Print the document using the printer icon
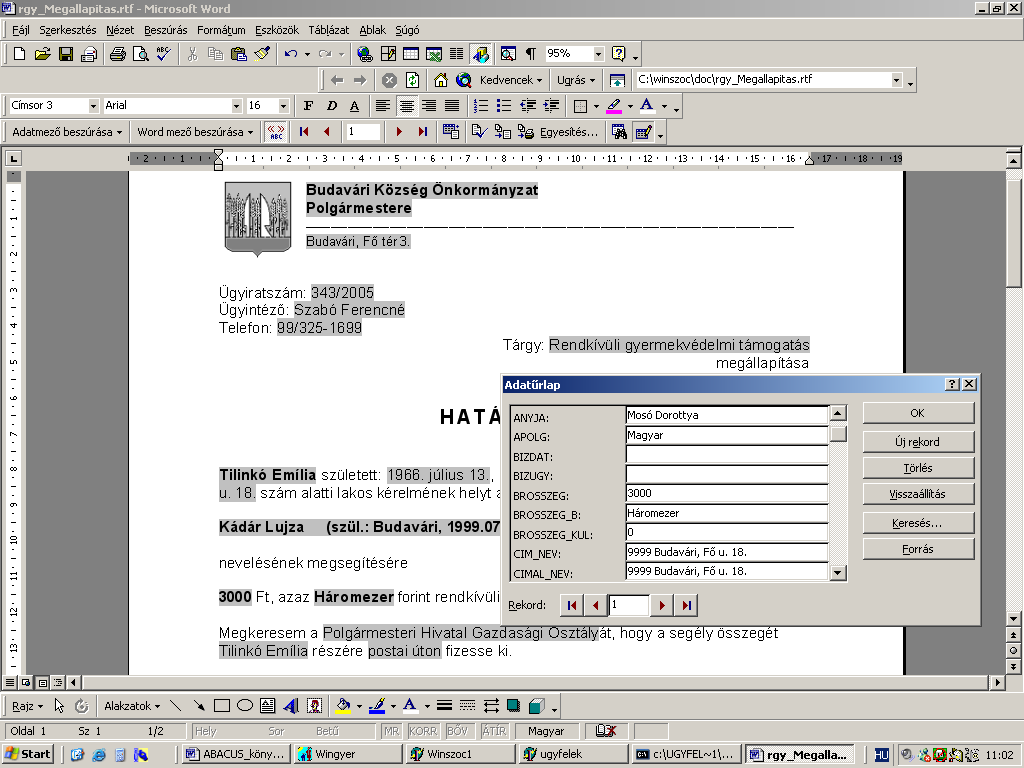Screen dimensions: 1024x768 [x=118, y=54]
